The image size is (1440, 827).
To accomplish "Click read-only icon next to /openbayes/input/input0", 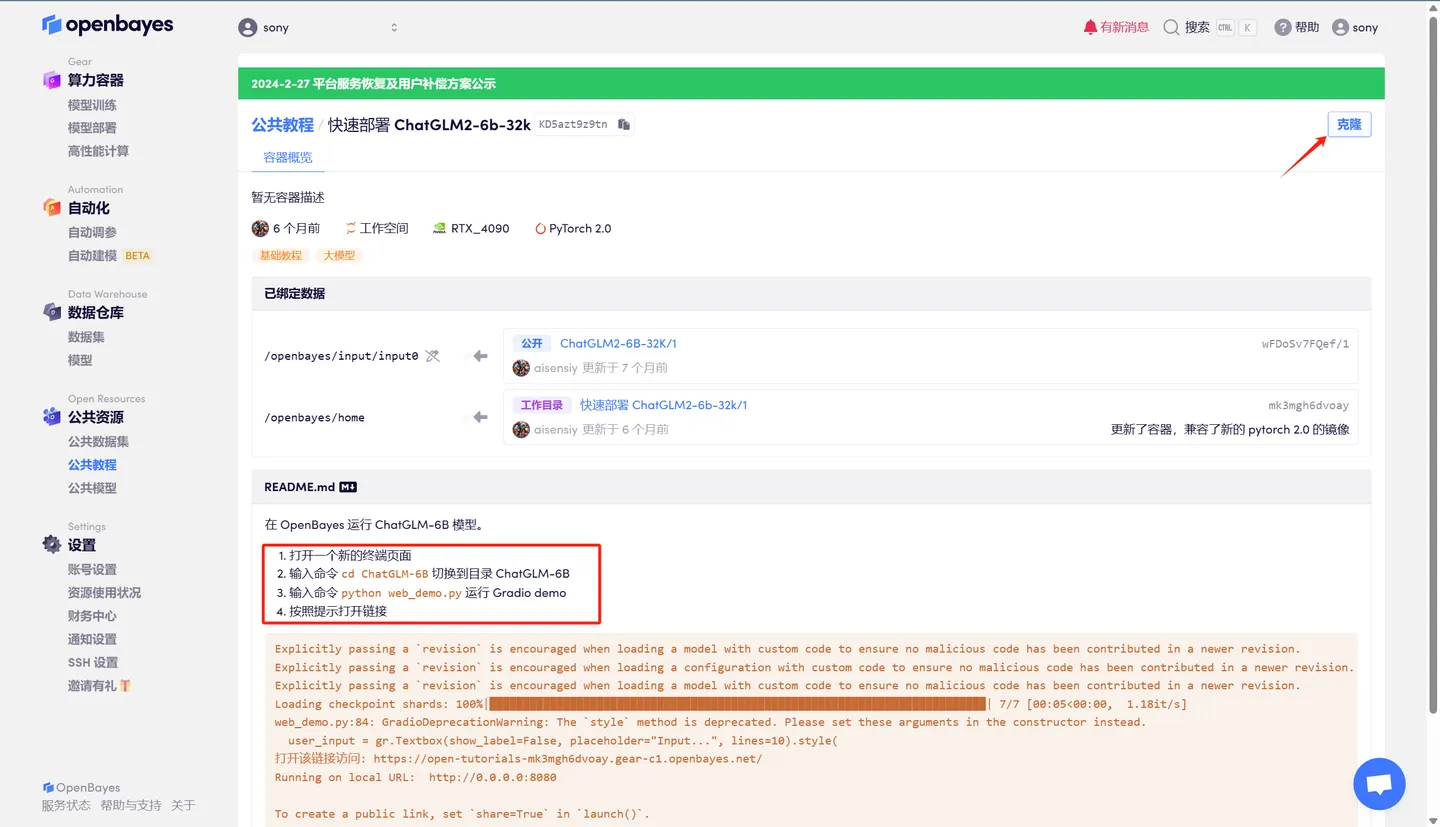I will click(432, 355).
